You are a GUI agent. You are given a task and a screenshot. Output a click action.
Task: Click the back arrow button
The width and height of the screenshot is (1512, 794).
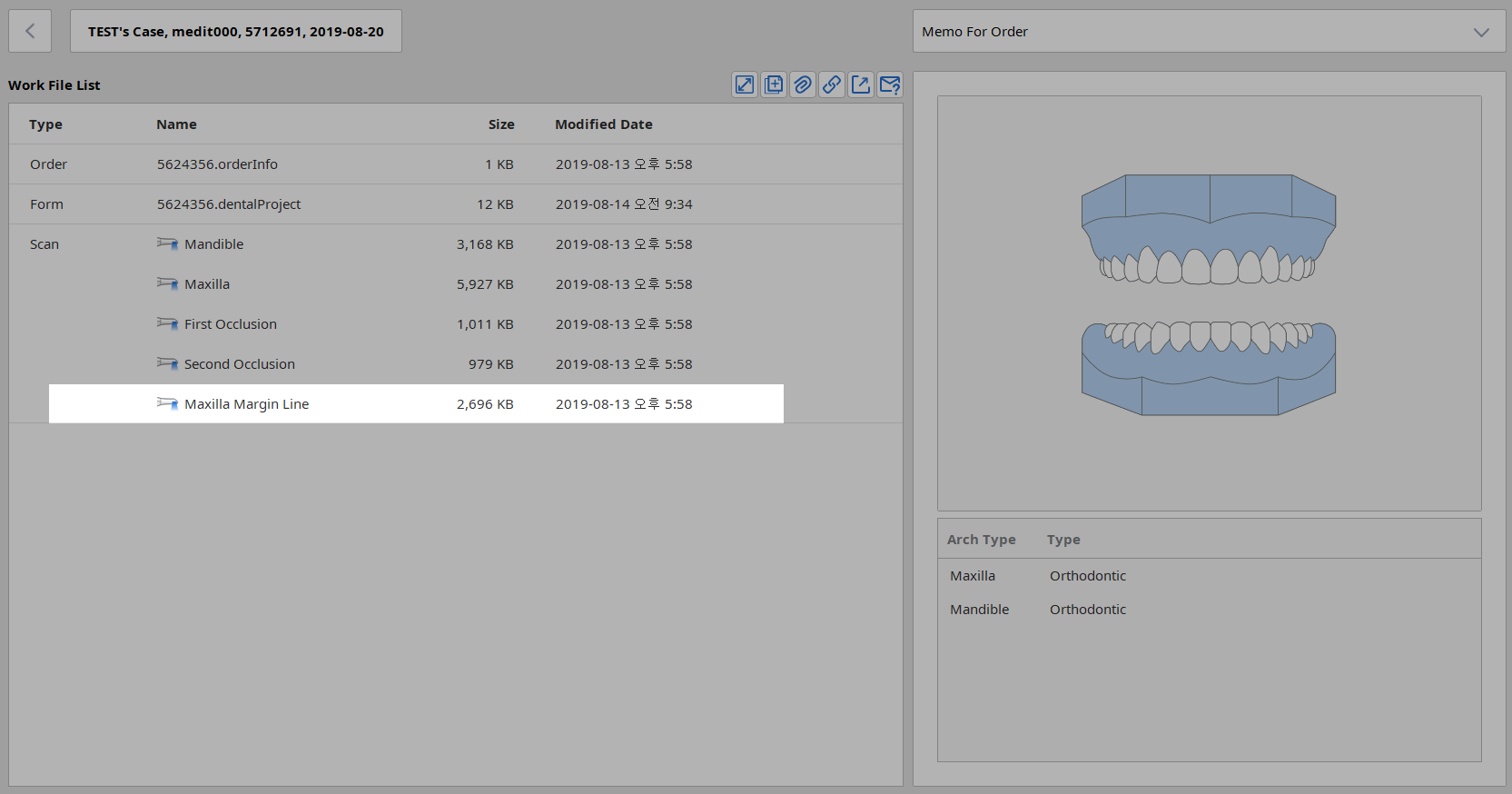pos(30,32)
